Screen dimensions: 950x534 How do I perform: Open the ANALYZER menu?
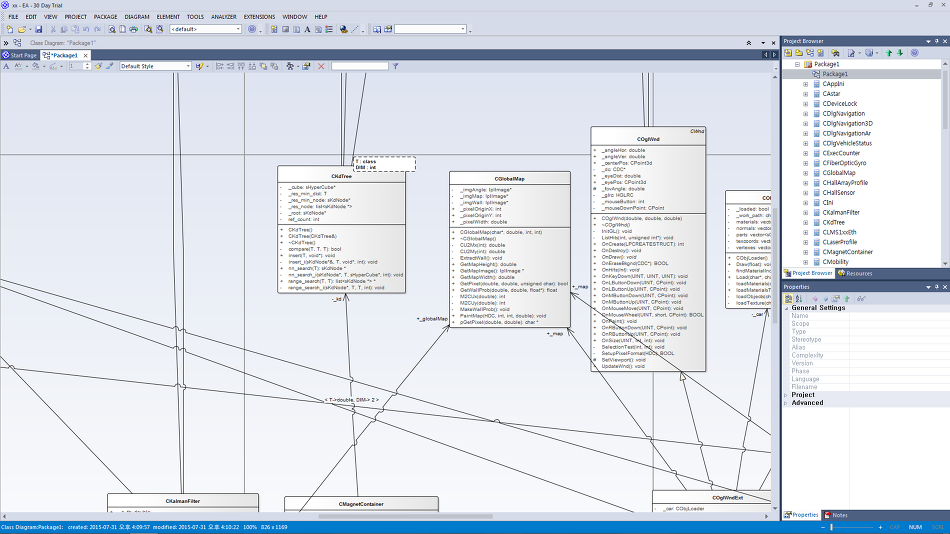(x=224, y=17)
